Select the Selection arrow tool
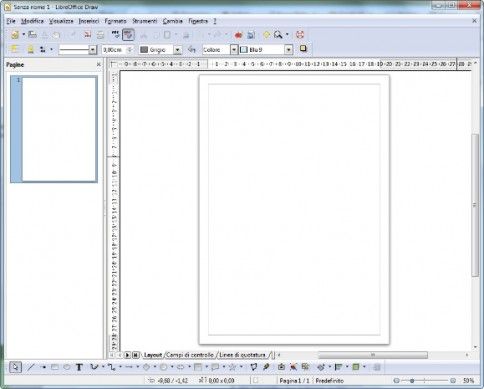The height and width of the screenshot is (389, 484). [x=15, y=367]
